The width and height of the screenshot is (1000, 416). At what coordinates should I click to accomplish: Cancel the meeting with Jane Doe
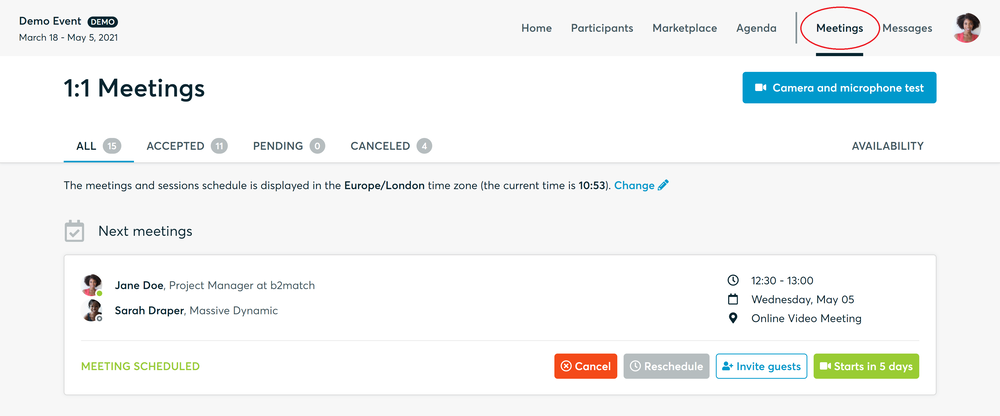(586, 366)
